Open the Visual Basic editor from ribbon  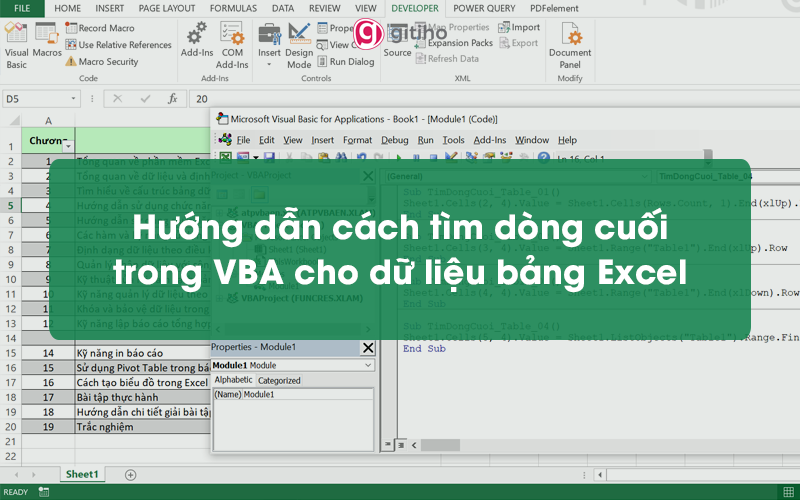[16, 45]
